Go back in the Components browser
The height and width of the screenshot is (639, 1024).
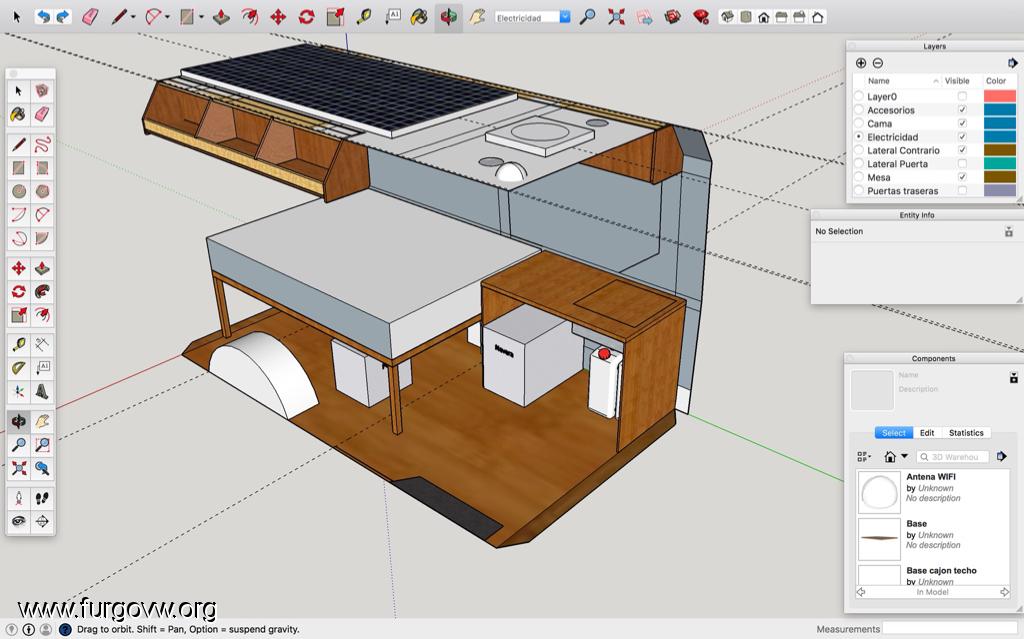[x=861, y=592]
